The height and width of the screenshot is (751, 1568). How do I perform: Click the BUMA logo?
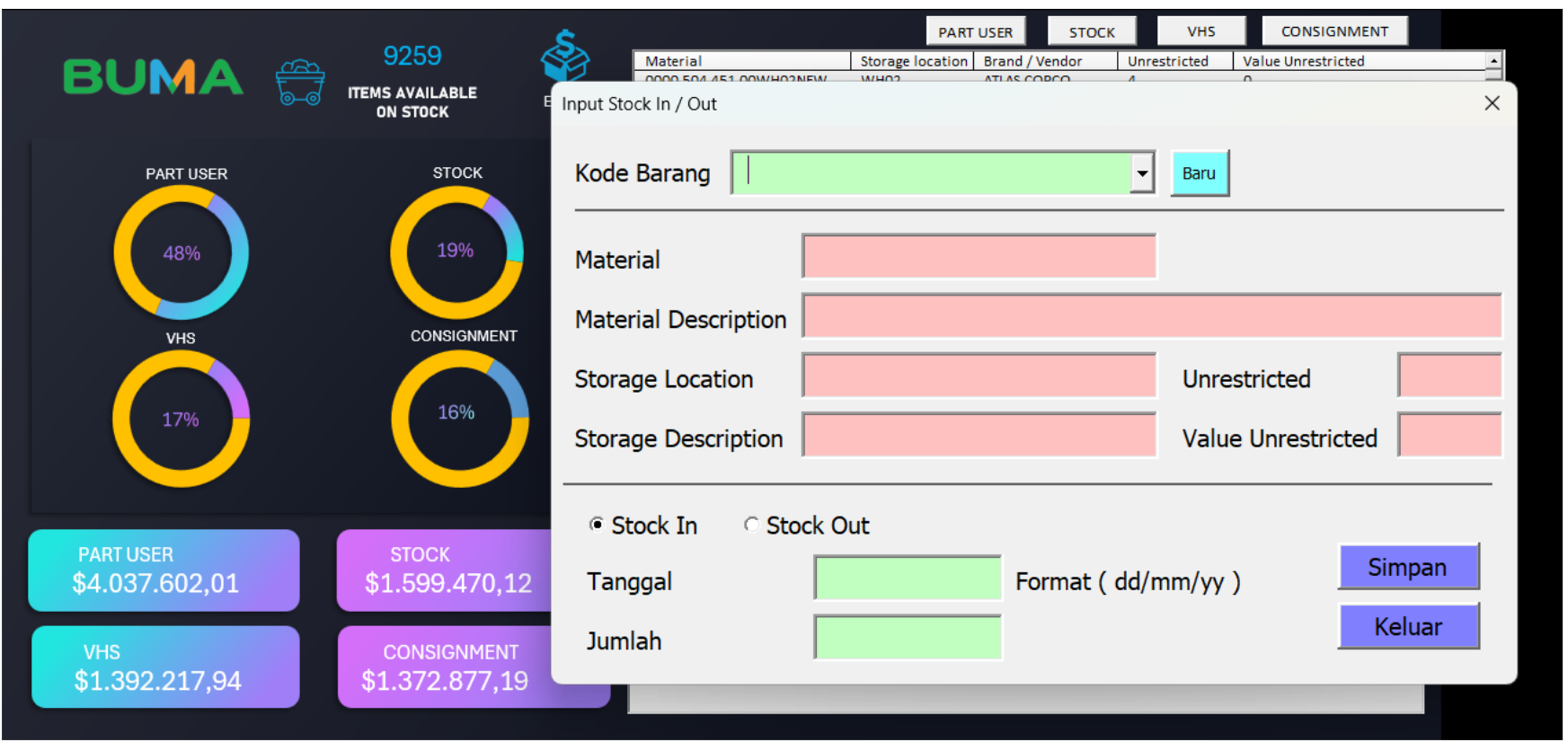[x=154, y=78]
